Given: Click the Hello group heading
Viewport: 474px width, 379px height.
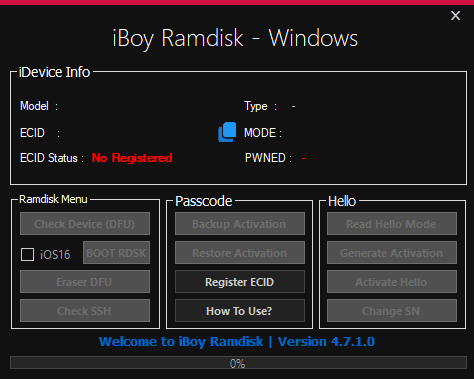Looking at the screenshot, I should tap(342, 201).
